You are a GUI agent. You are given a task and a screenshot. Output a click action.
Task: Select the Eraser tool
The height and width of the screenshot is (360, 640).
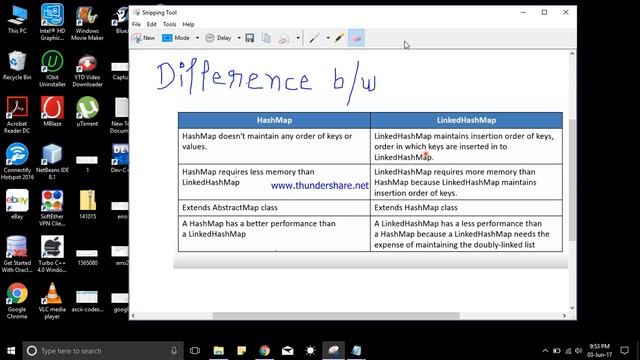tap(356, 38)
